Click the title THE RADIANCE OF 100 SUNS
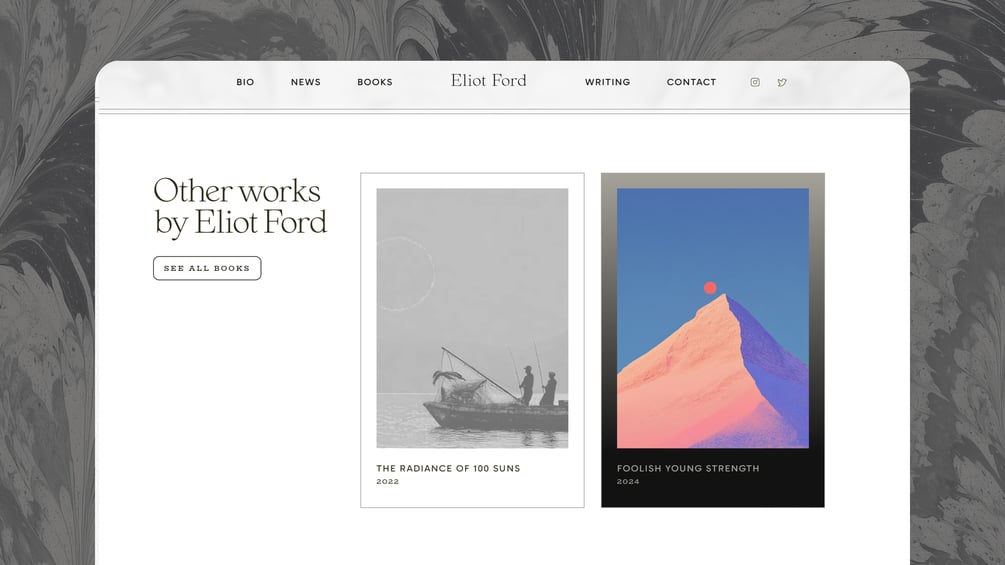This screenshot has height=565, width=1005. click(x=448, y=468)
